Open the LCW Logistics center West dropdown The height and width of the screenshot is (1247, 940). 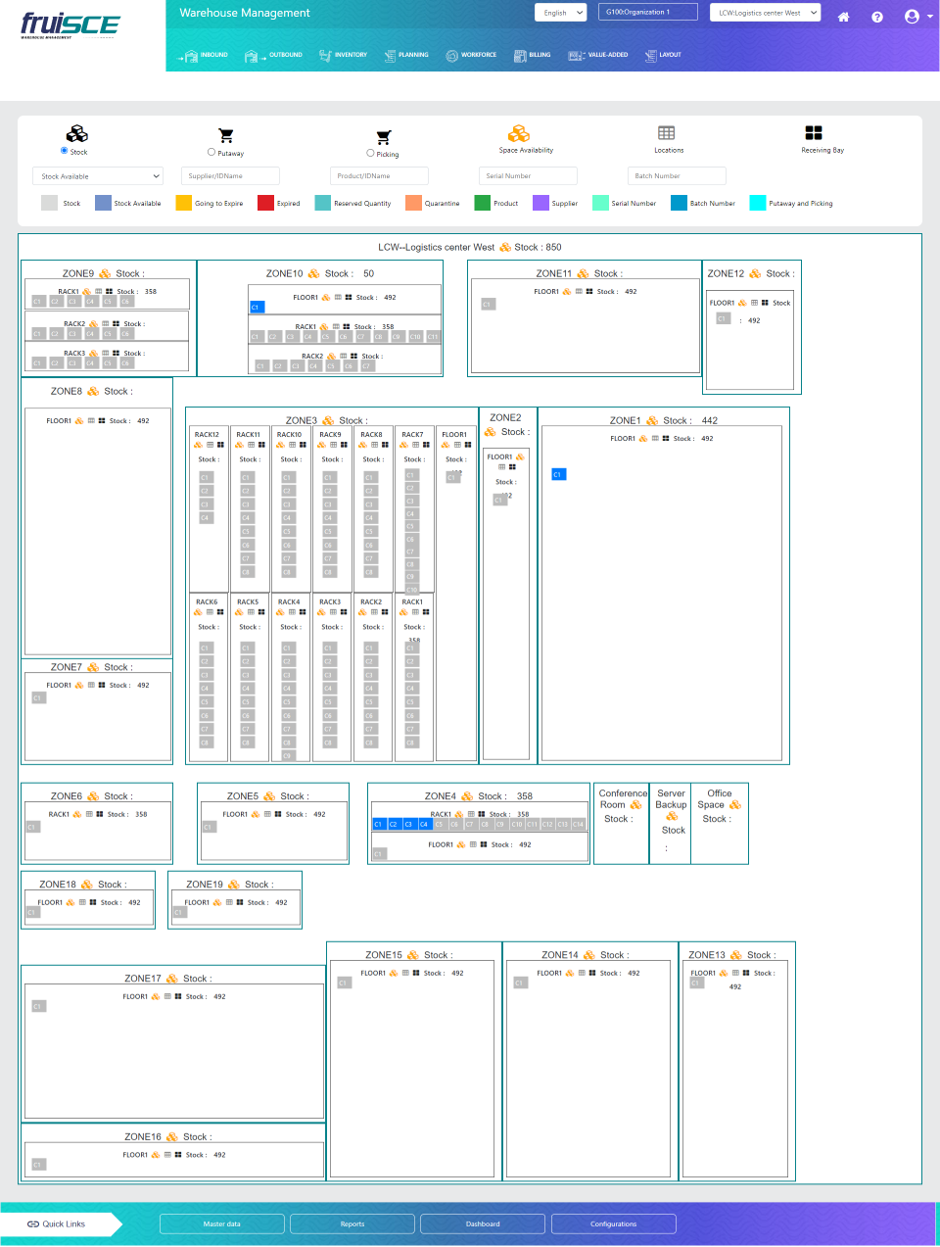(x=765, y=13)
